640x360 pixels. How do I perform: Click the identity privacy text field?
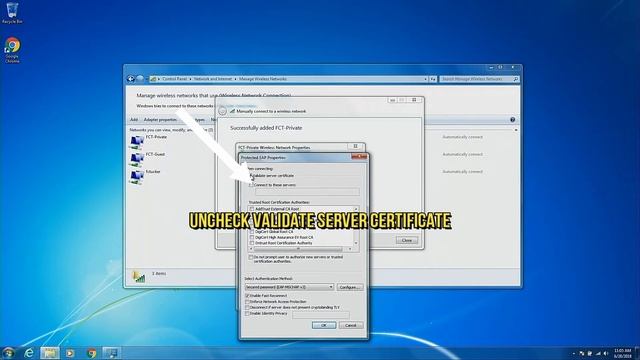click(321, 314)
